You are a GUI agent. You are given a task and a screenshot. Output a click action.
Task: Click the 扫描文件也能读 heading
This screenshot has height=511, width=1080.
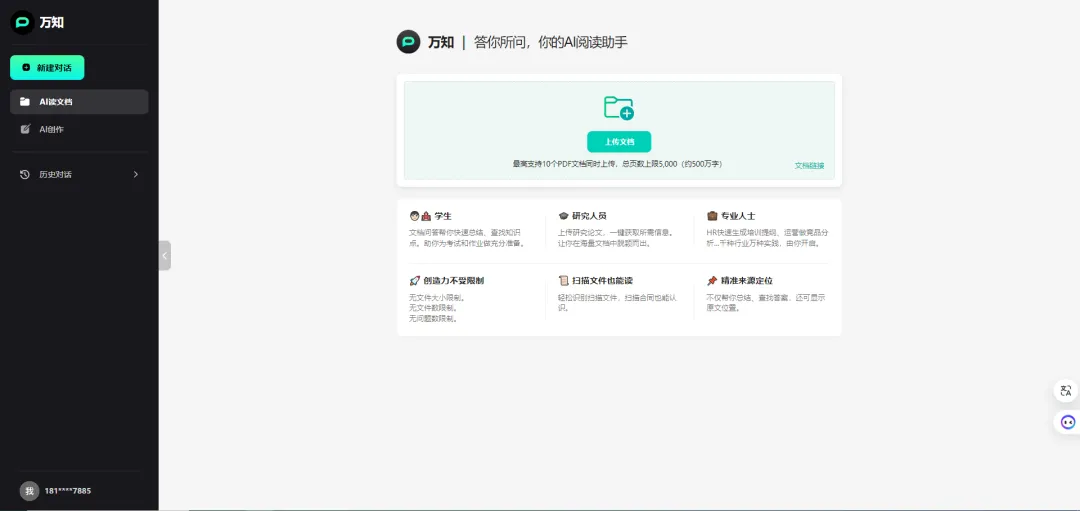[602, 281]
